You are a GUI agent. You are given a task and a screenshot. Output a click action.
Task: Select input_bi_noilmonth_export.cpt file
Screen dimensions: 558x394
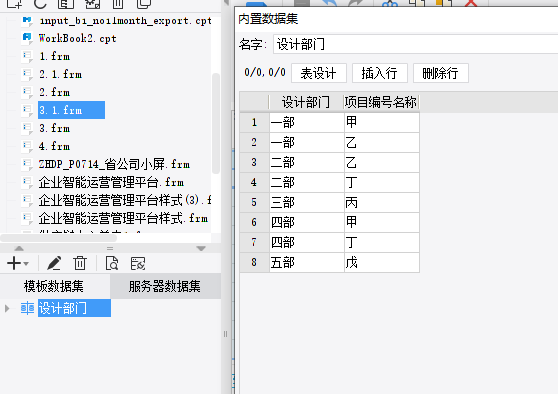[x=125, y=21]
